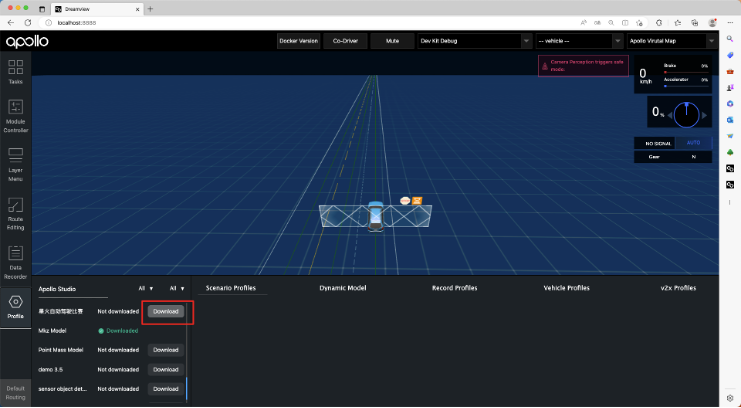Click the Gear N indicator

tap(673, 156)
